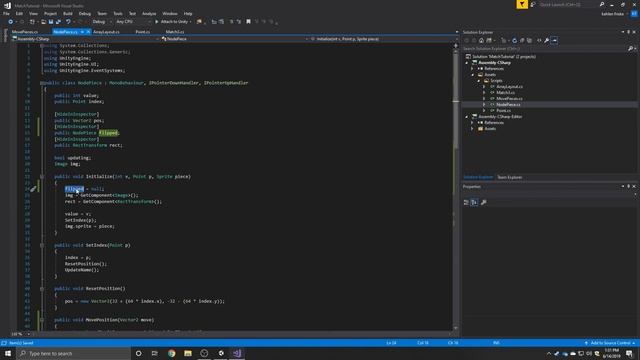Toggle Preview Selected Items in Solution Explorer
The image size is (640, 360).
554,40
